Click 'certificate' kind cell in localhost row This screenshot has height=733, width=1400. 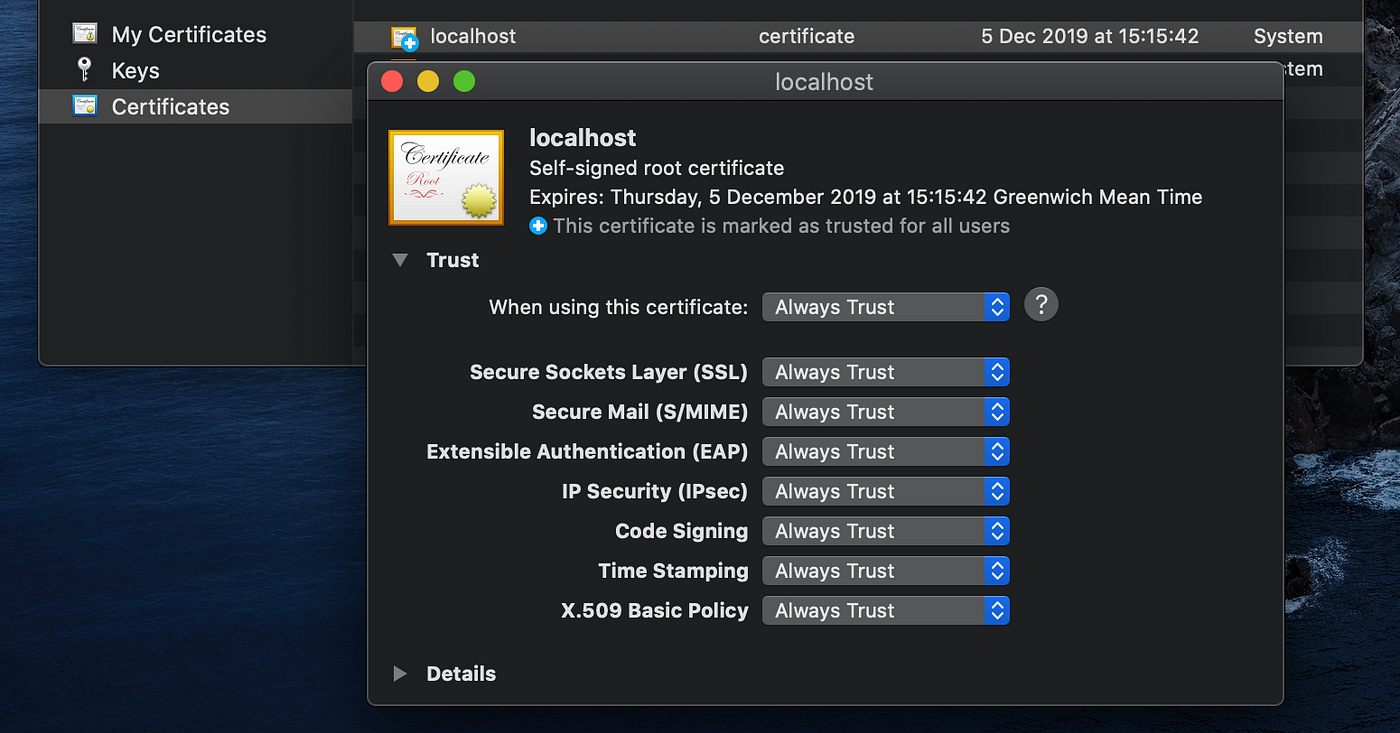(x=806, y=36)
